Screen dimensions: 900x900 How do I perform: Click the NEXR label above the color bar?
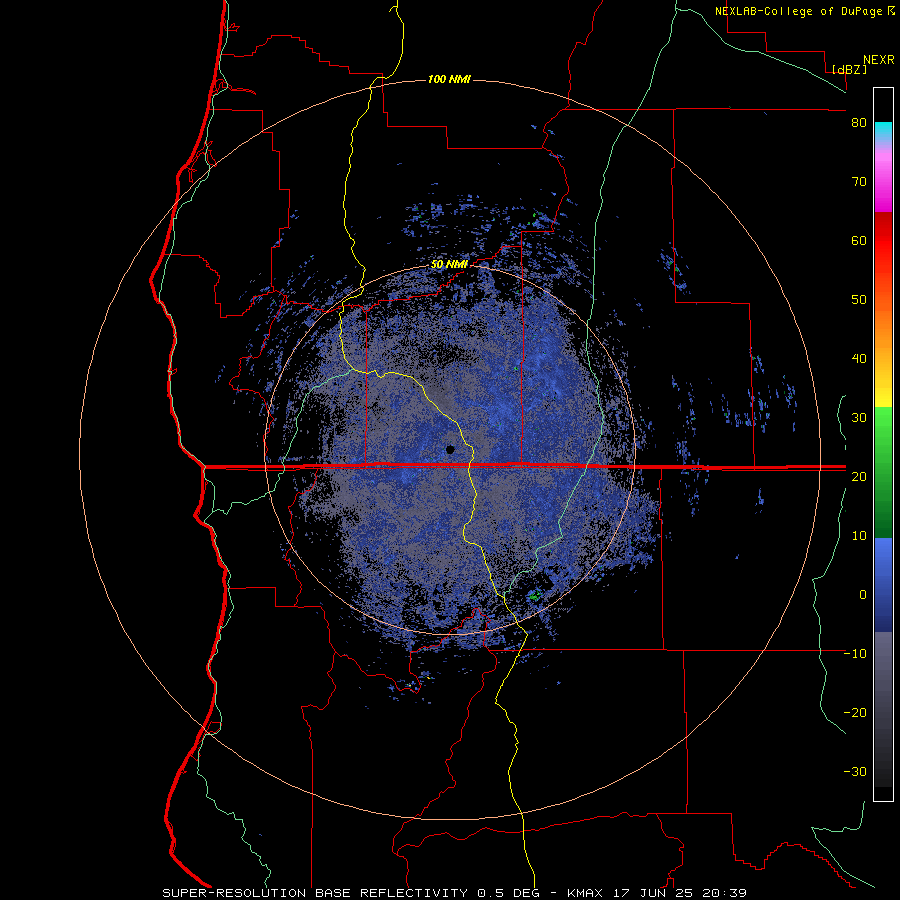pos(879,60)
